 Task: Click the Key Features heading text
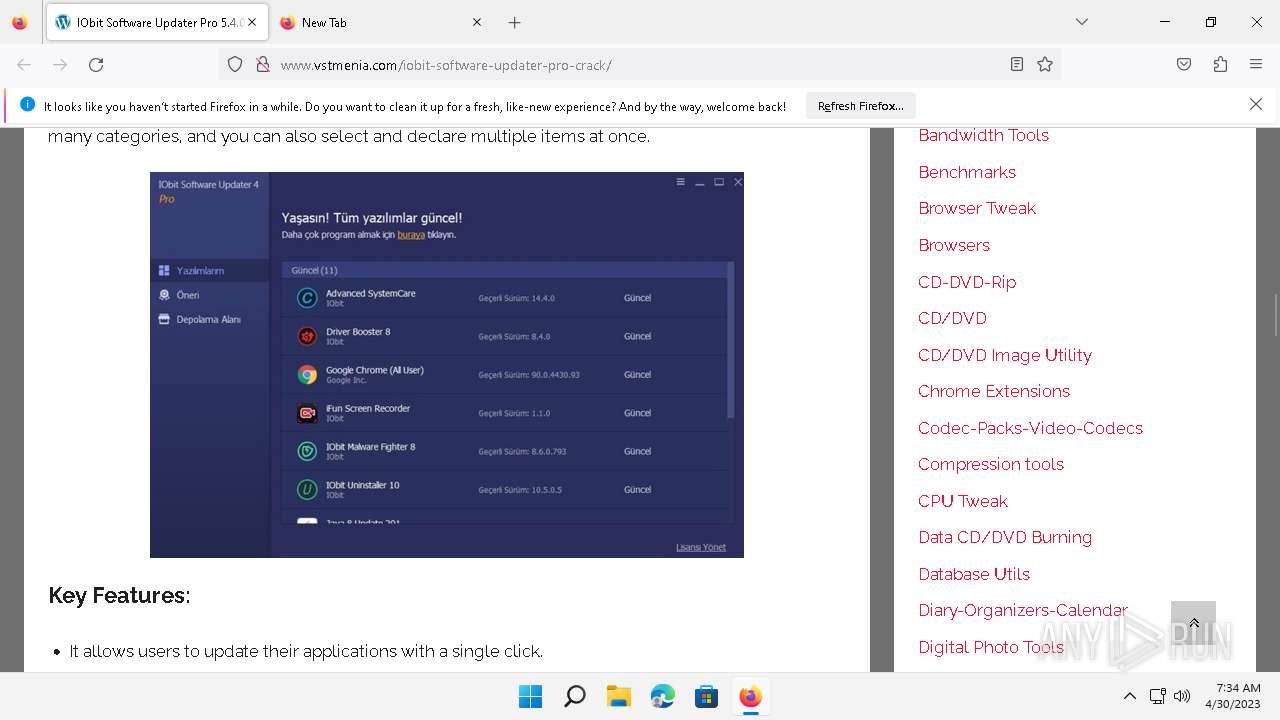point(119,595)
